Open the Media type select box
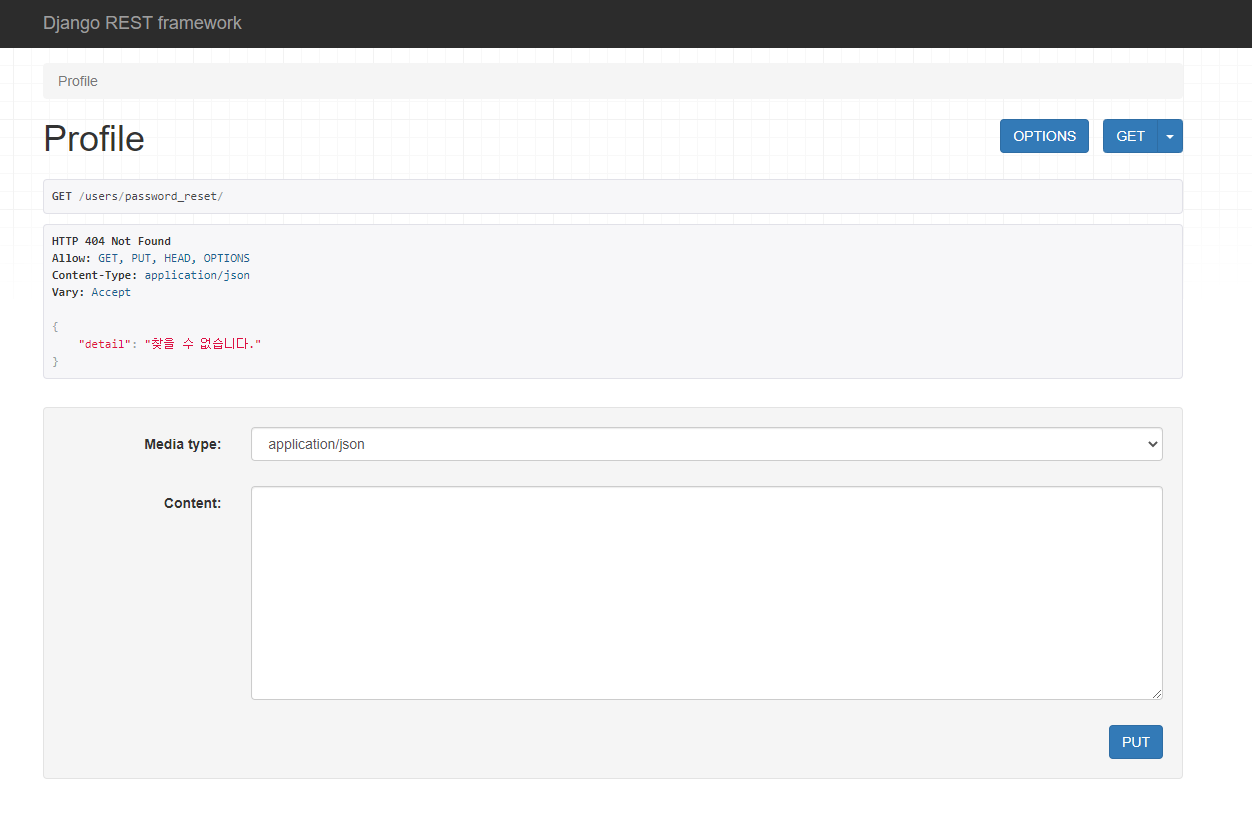Image resolution: width=1252 pixels, height=831 pixels. pos(706,444)
